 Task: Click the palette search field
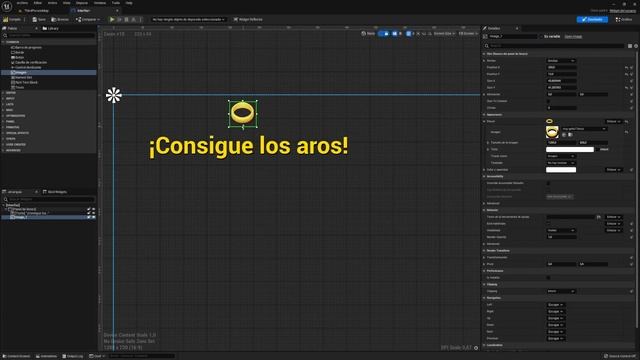[x=49, y=36]
